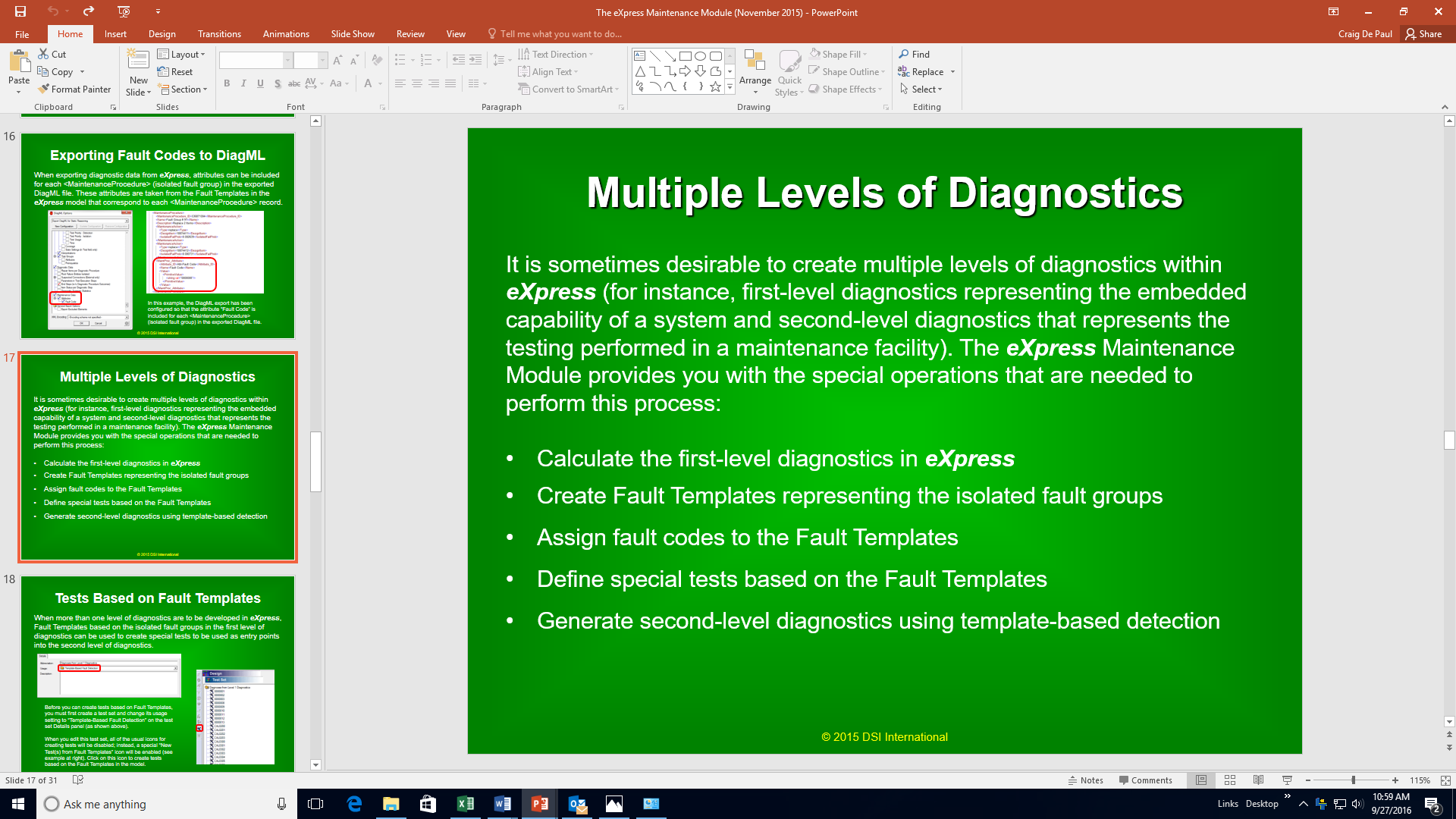1456x819 pixels.
Task: Start slideshow from beginning icon in title bar
Action: pos(124,11)
